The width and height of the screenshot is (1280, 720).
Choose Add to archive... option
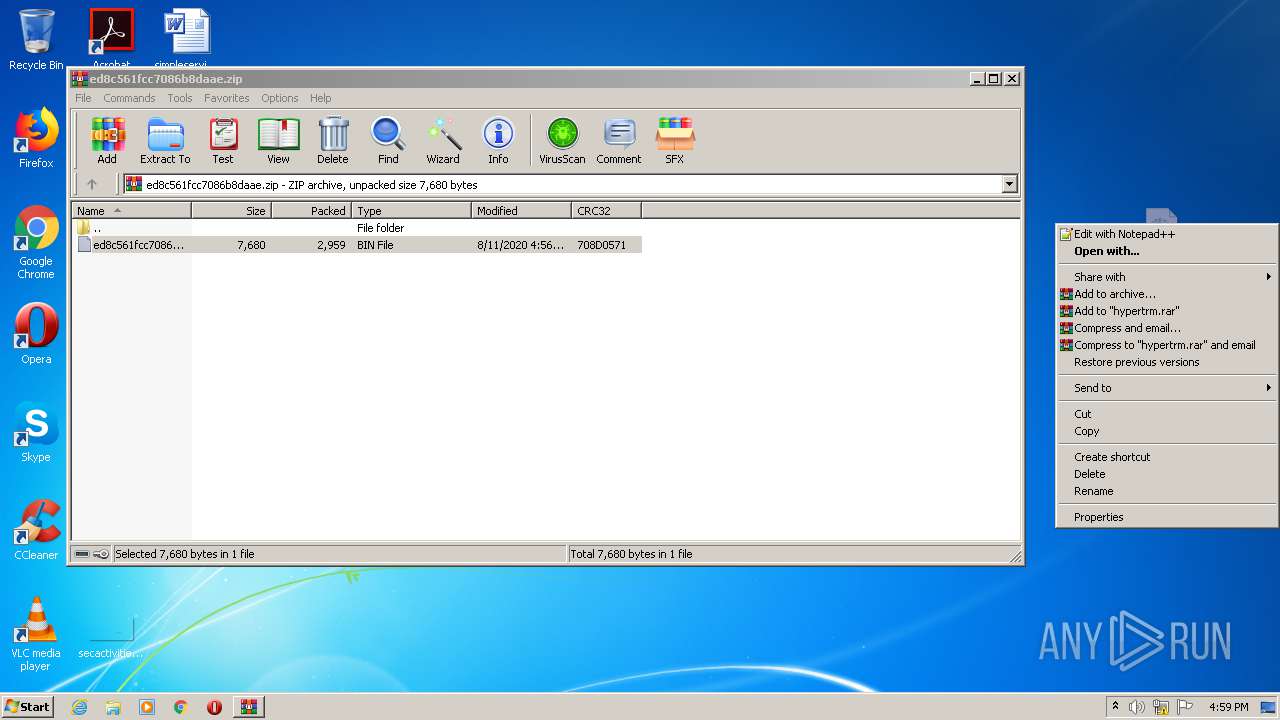pyautogui.click(x=1167, y=294)
